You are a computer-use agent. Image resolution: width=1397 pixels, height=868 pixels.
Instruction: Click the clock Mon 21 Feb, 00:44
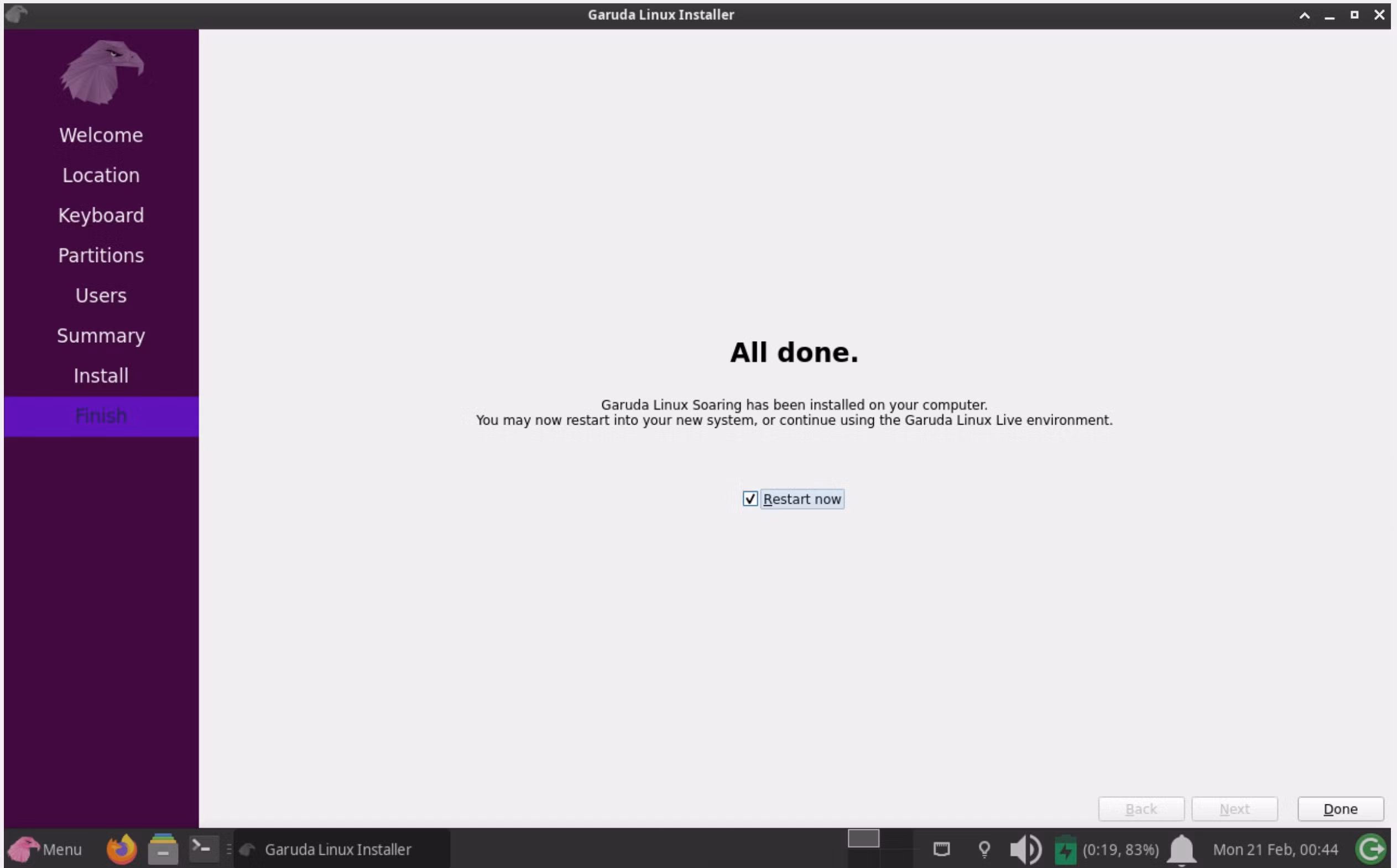[1275, 849]
